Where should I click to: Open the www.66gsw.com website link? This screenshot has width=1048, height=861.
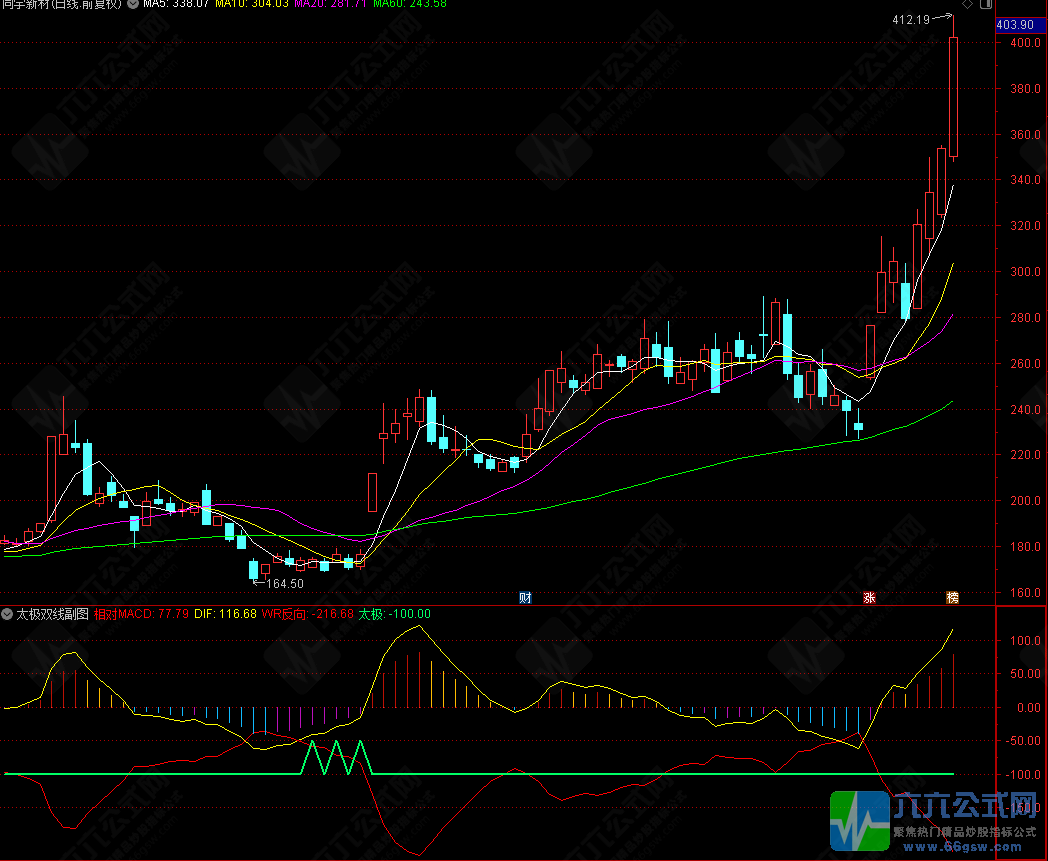point(964,847)
